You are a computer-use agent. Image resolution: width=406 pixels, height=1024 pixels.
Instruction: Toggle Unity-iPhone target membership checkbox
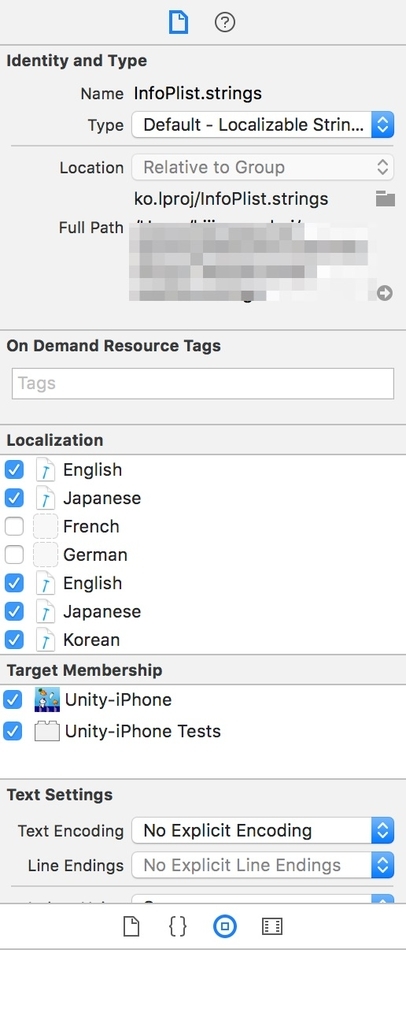tap(12, 700)
